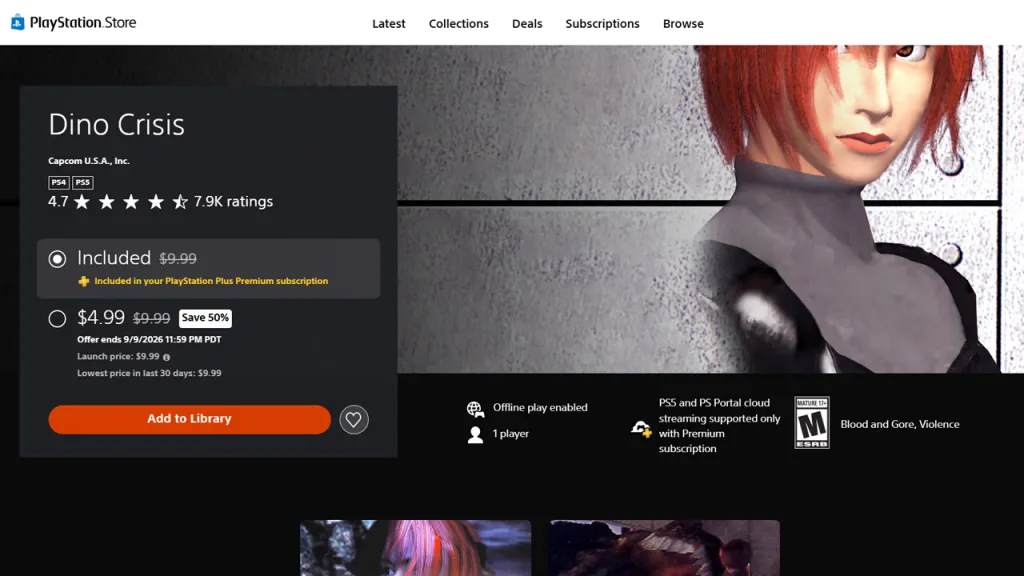Click the star rating icons
The height and width of the screenshot is (576, 1024).
(x=131, y=202)
